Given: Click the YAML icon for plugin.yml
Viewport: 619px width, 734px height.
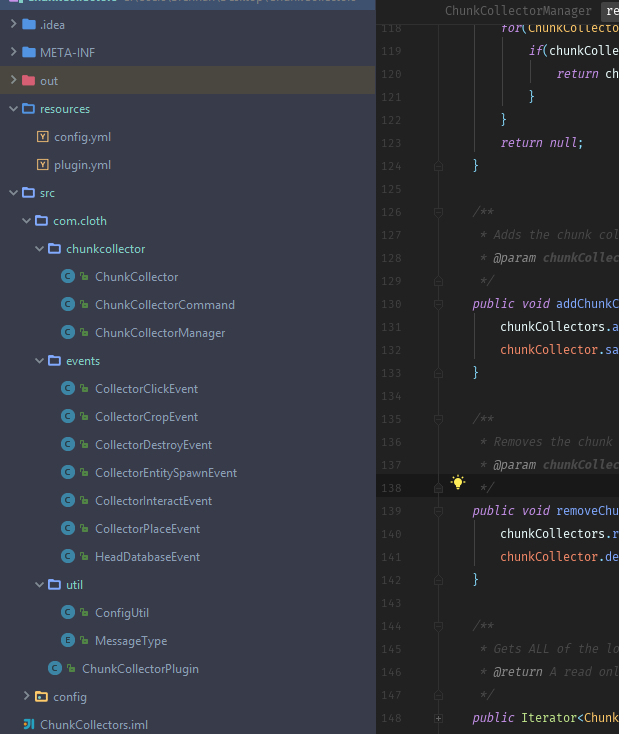Looking at the screenshot, I should coord(43,164).
